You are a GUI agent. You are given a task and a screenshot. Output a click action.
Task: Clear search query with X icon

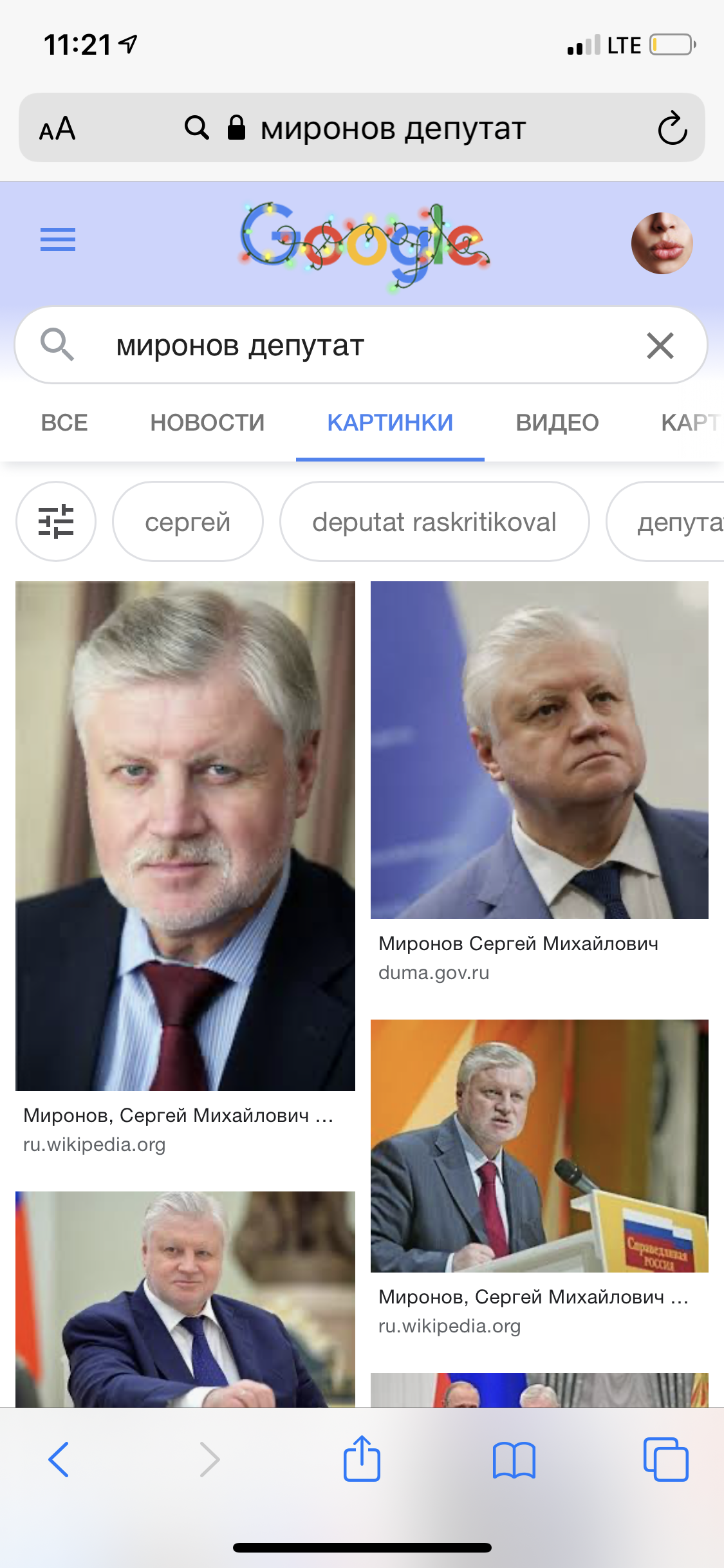(x=660, y=346)
